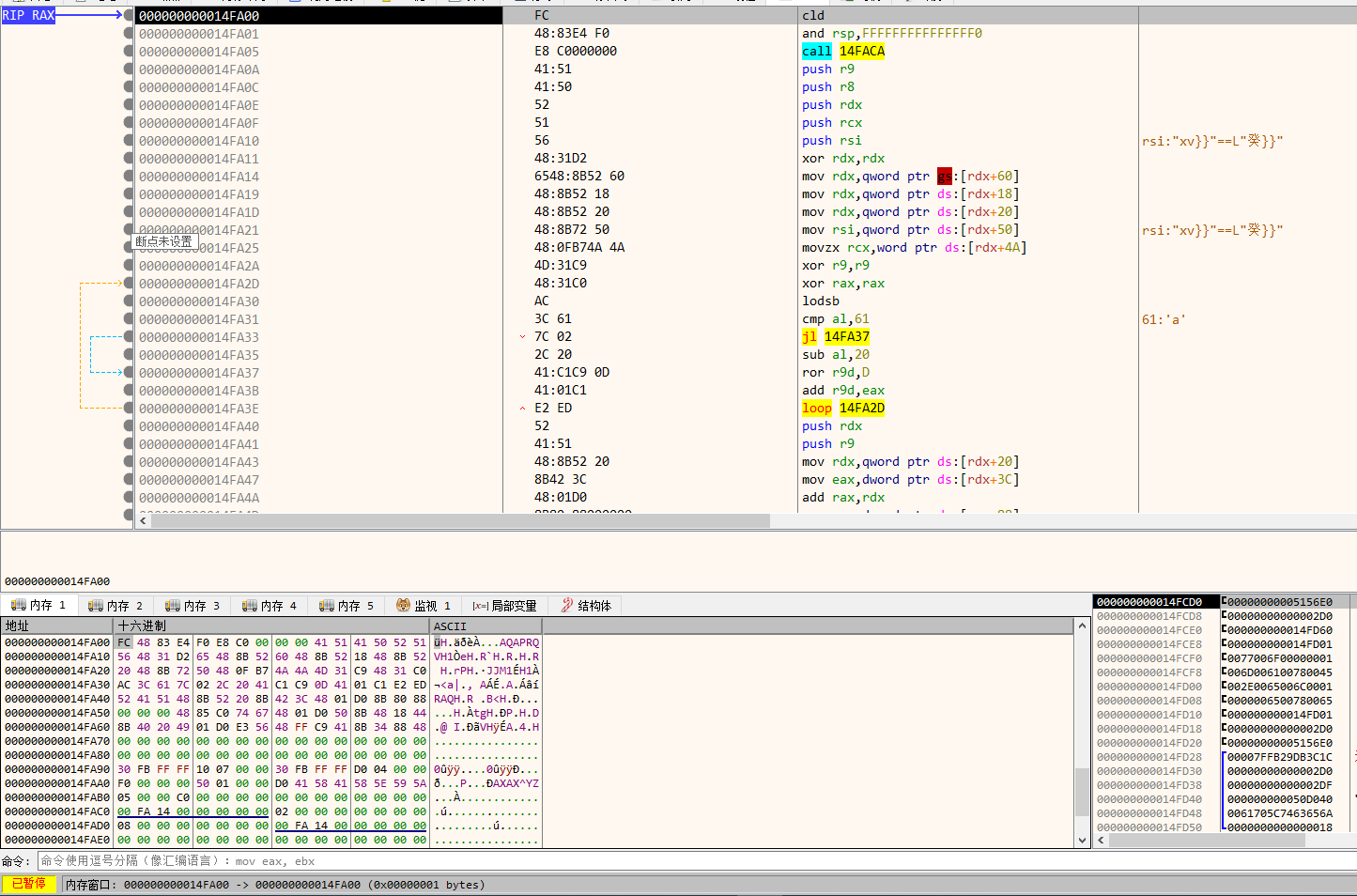Open the 监视 1 watch tab

pyautogui.click(x=424, y=606)
